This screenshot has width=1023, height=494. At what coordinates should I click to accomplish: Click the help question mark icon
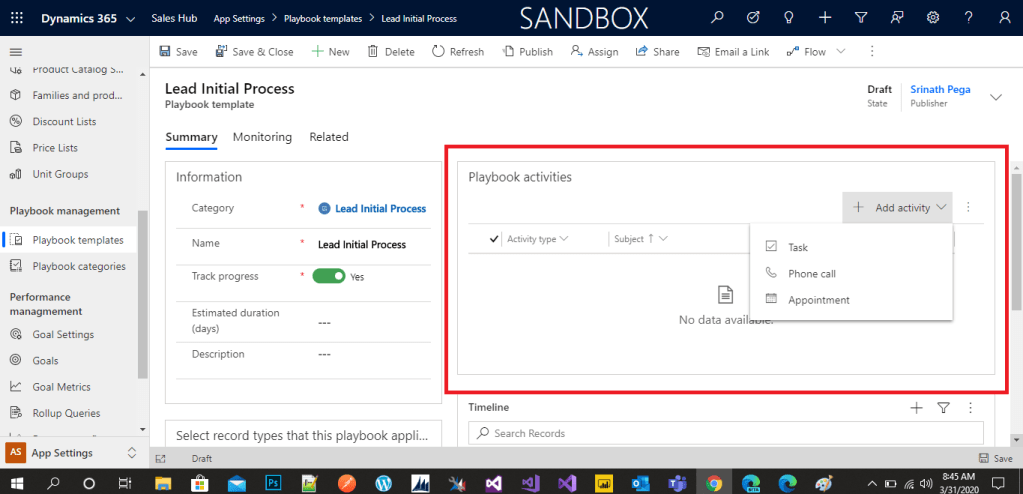pyautogui.click(x=968, y=18)
